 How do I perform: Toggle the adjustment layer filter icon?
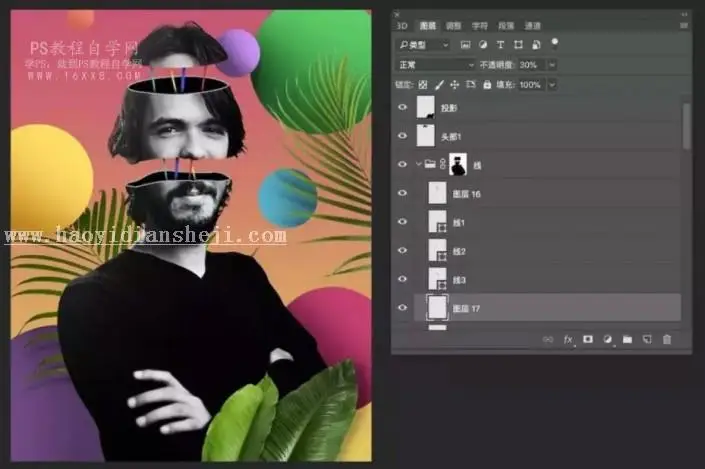point(483,45)
